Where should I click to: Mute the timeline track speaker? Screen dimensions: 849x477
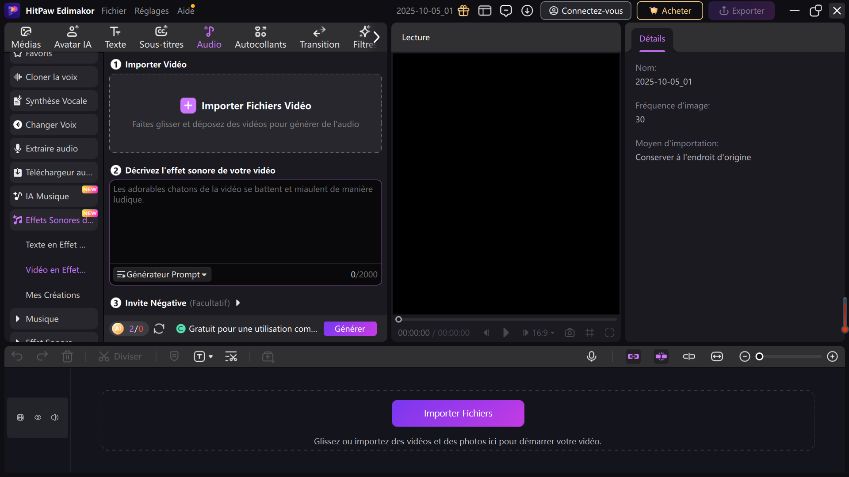[x=55, y=417]
